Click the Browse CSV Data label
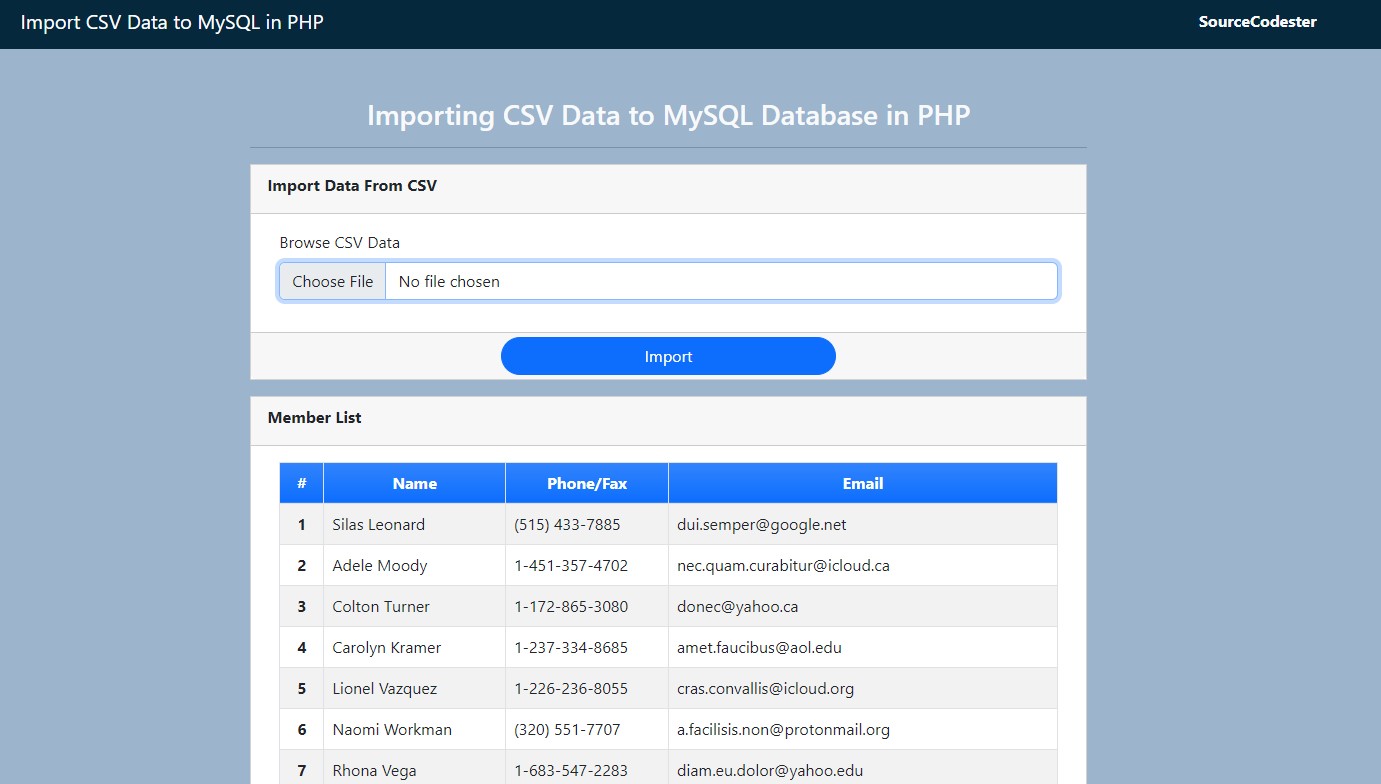 pyautogui.click(x=339, y=242)
